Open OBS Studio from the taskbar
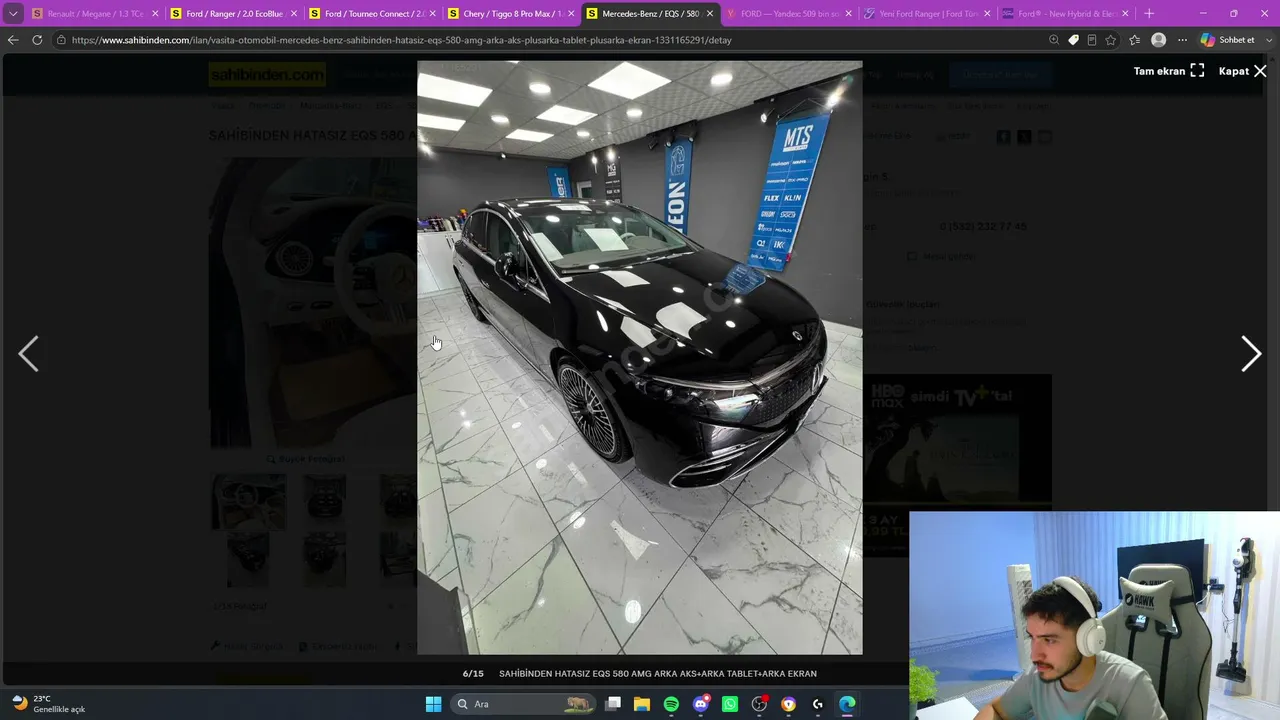 point(759,704)
